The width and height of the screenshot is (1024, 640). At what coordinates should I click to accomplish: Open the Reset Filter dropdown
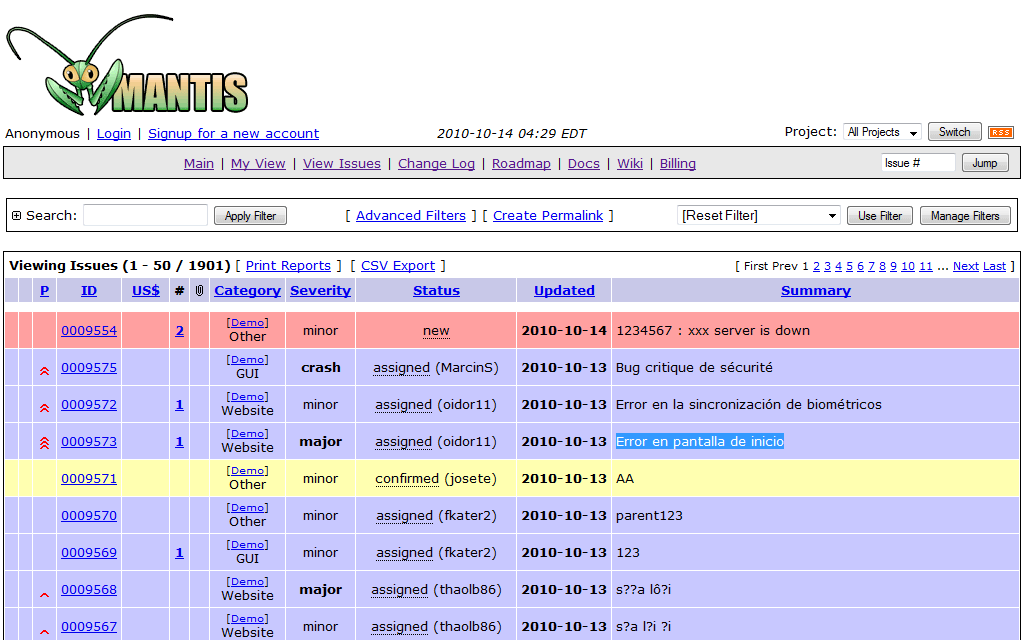click(x=759, y=216)
